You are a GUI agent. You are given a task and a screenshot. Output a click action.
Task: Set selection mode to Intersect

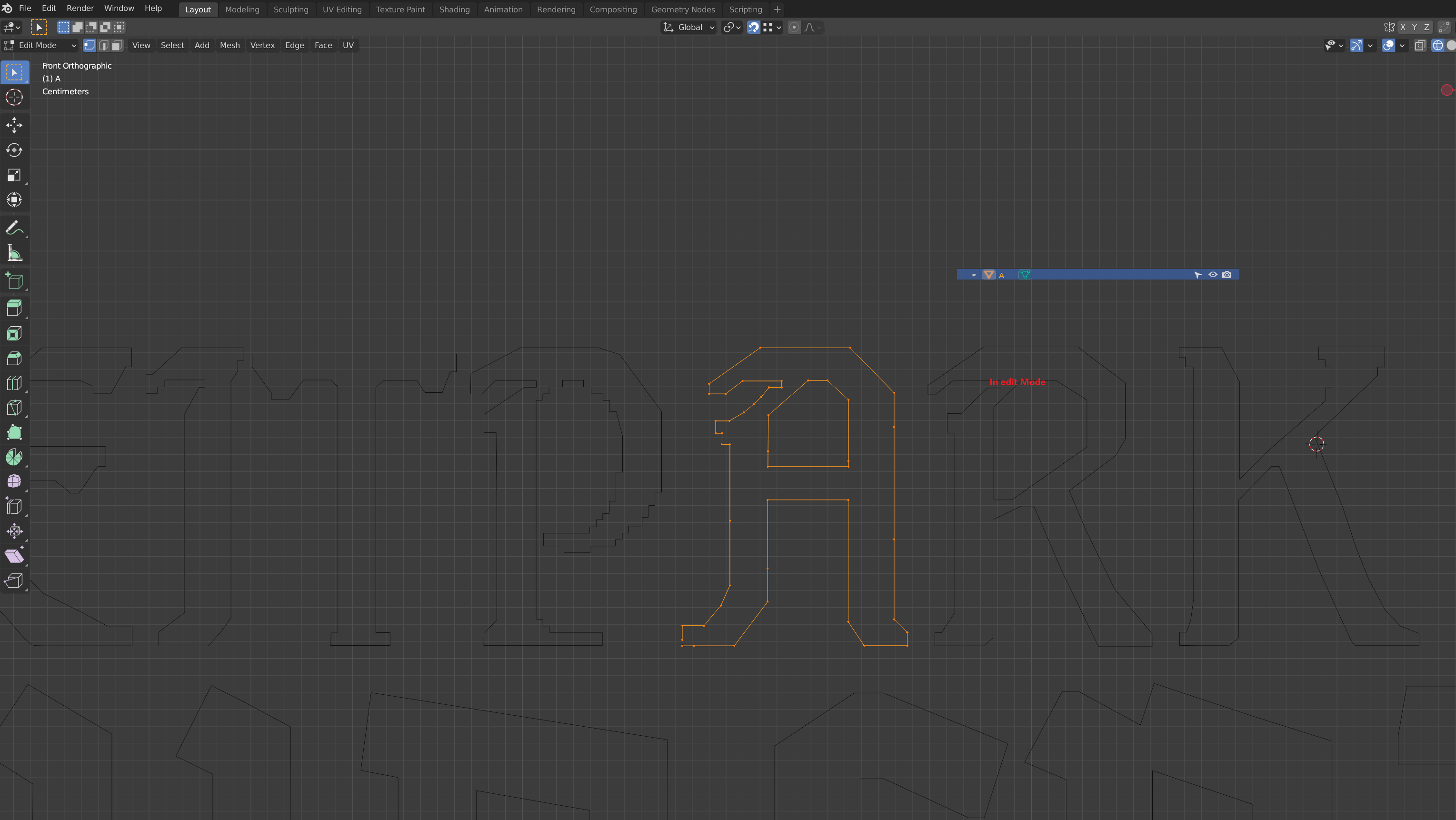tap(119, 27)
